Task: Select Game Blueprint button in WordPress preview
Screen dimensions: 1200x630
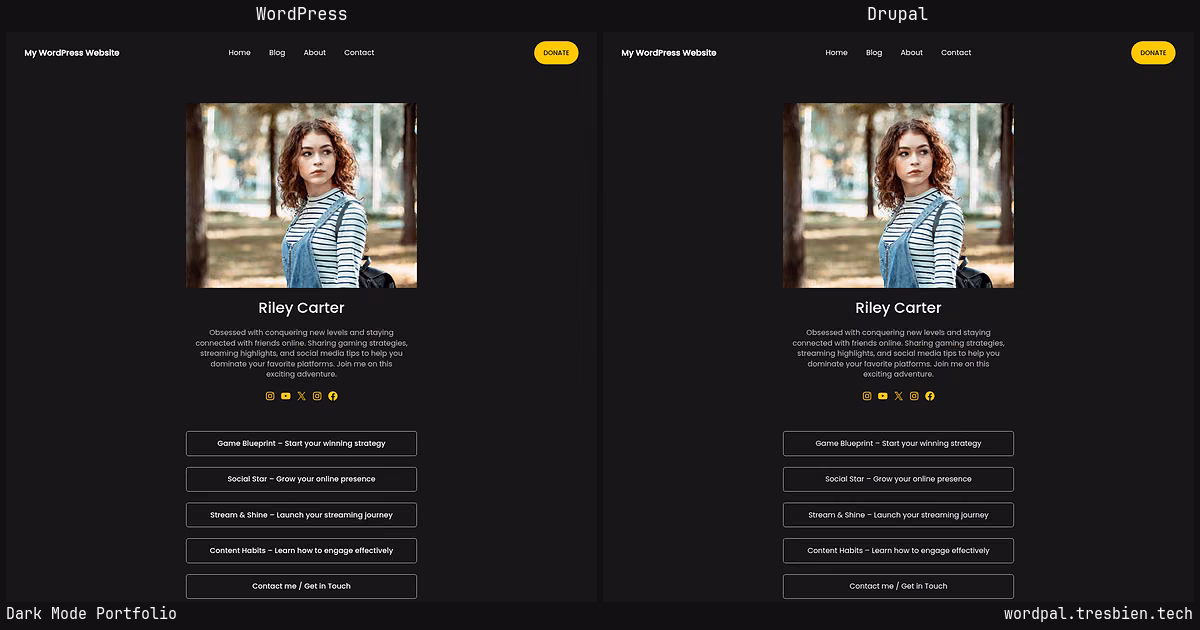Action: pos(301,443)
